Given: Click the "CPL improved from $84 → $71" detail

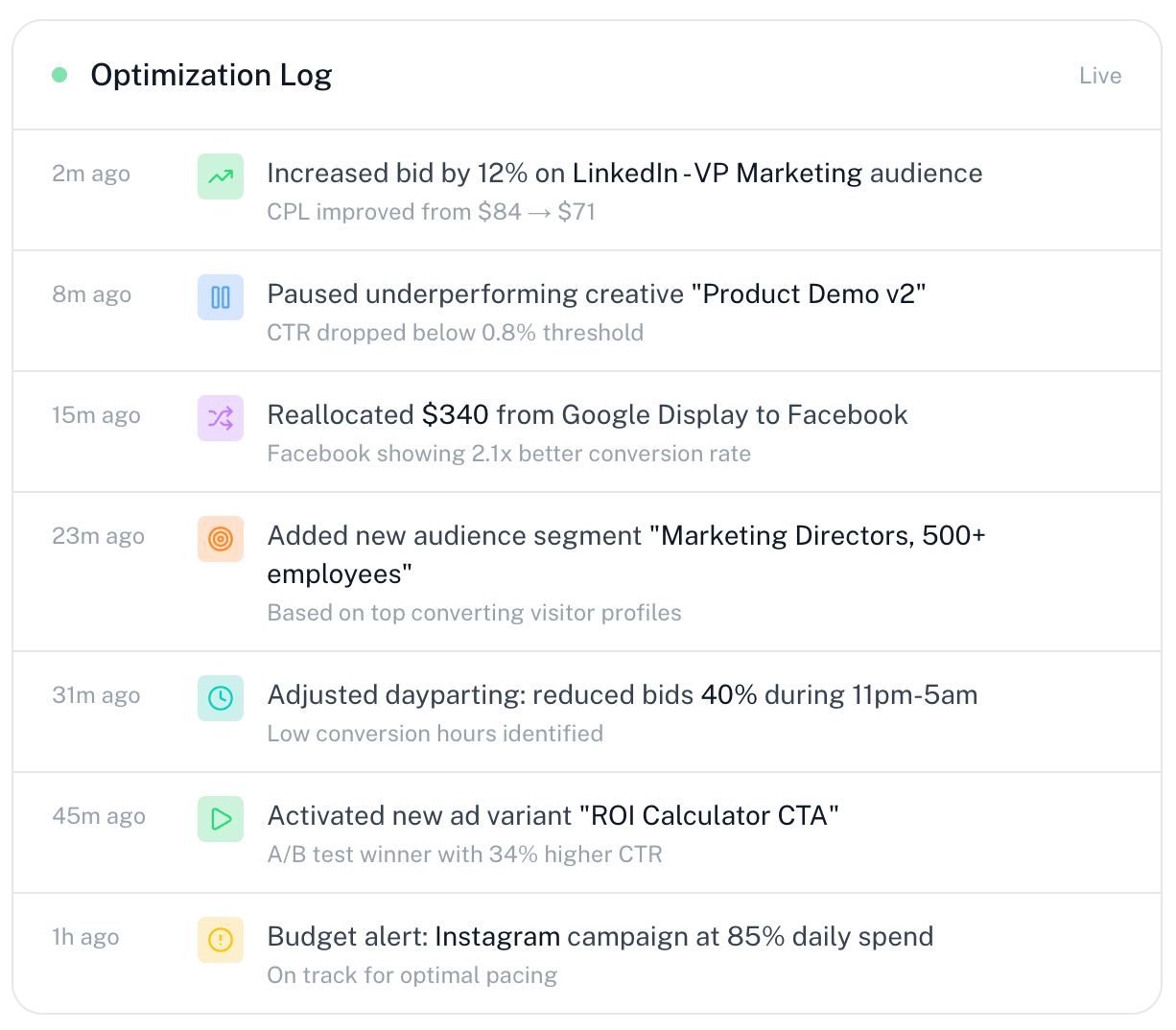Looking at the screenshot, I should [431, 212].
